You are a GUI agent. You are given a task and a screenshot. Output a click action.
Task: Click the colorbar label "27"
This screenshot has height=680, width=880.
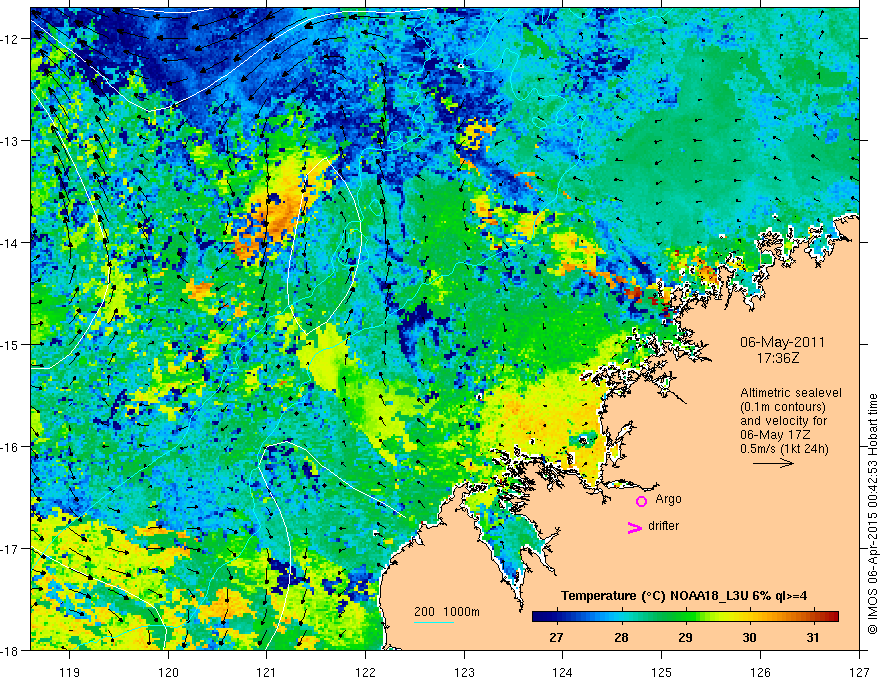point(556,637)
